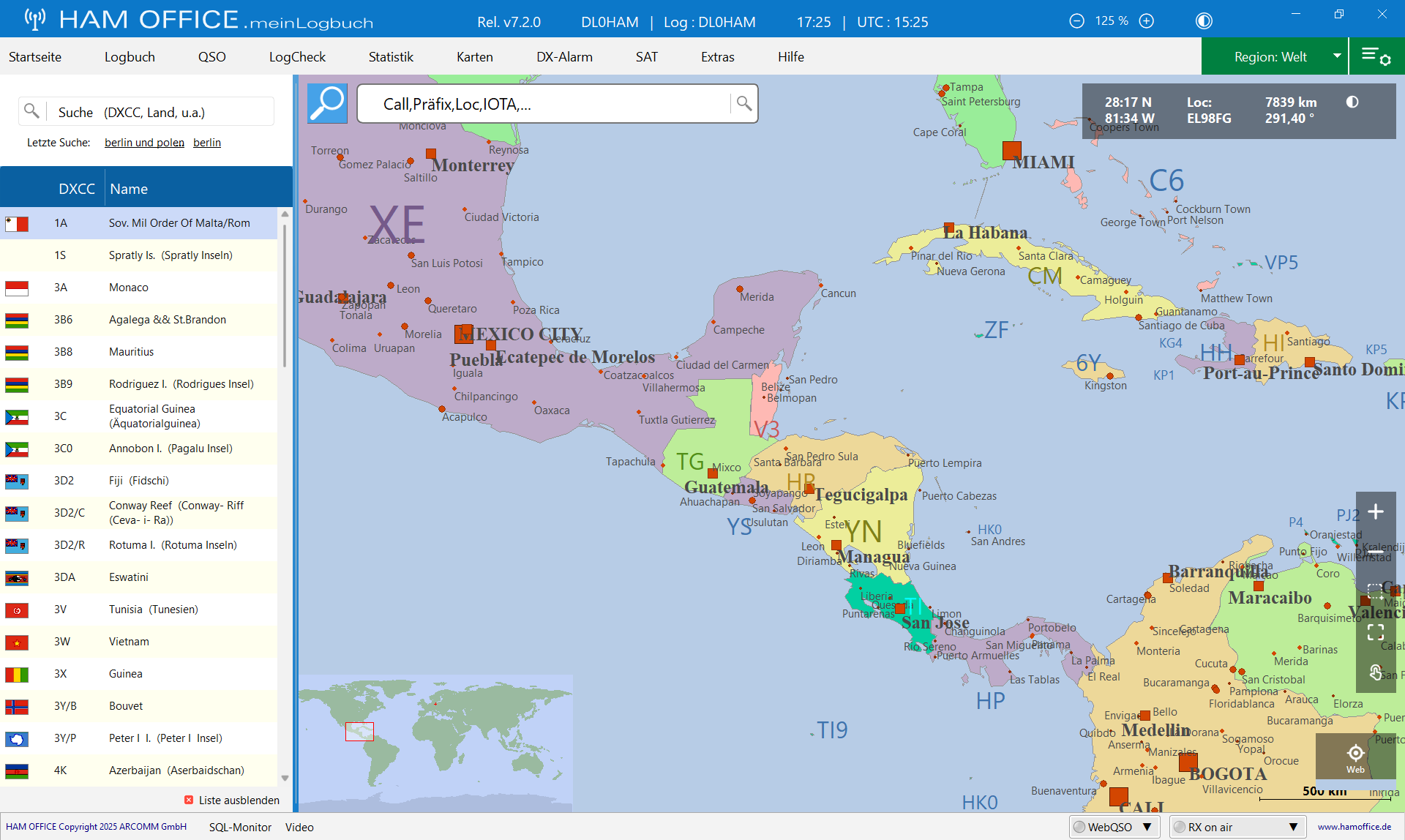Zoom in the map with plus button
This screenshot has width=1405, height=840.
(x=1376, y=511)
